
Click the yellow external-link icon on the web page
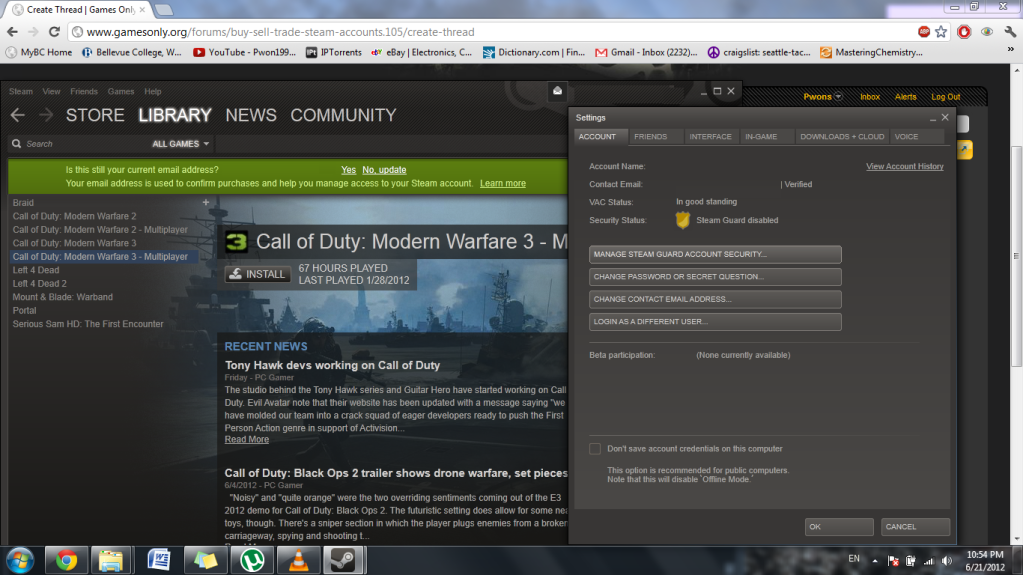tap(965, 149)
